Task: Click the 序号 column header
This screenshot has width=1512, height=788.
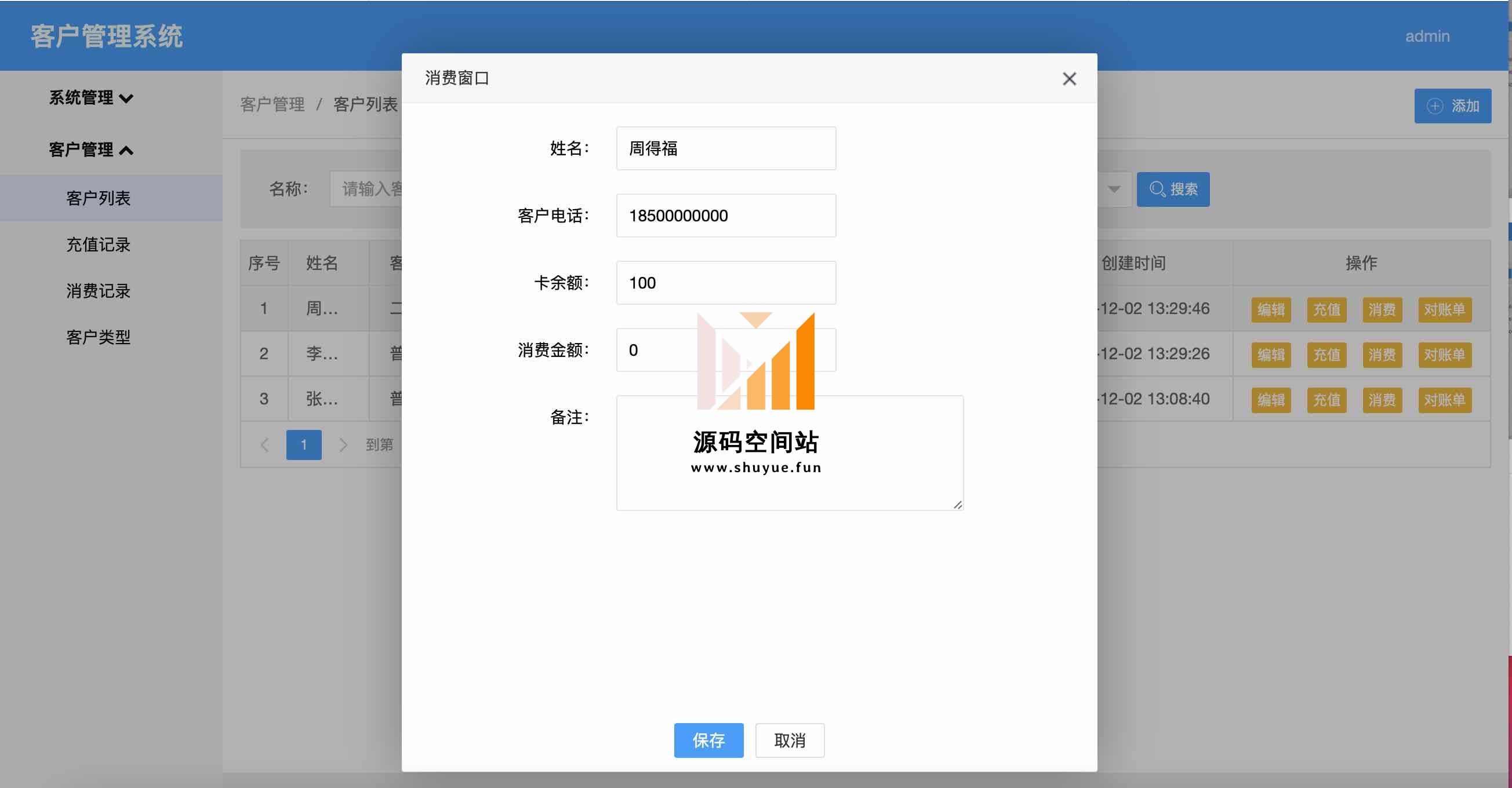Action: [x=264, y=263]
